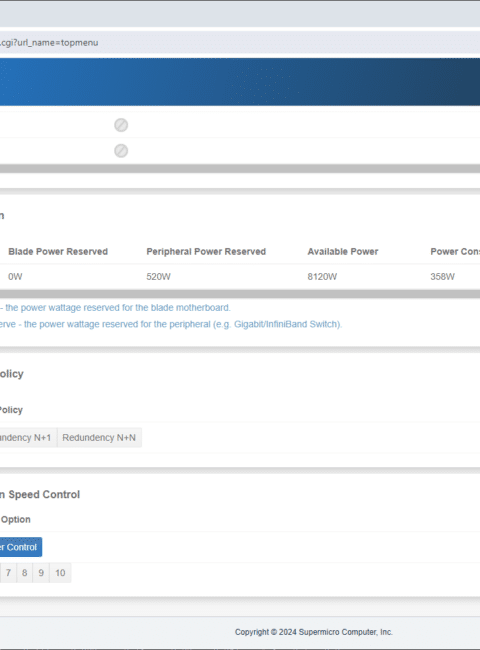Click the horizontal scrollbar below the power table
The image size is (480, 650).
click(240, 294)
